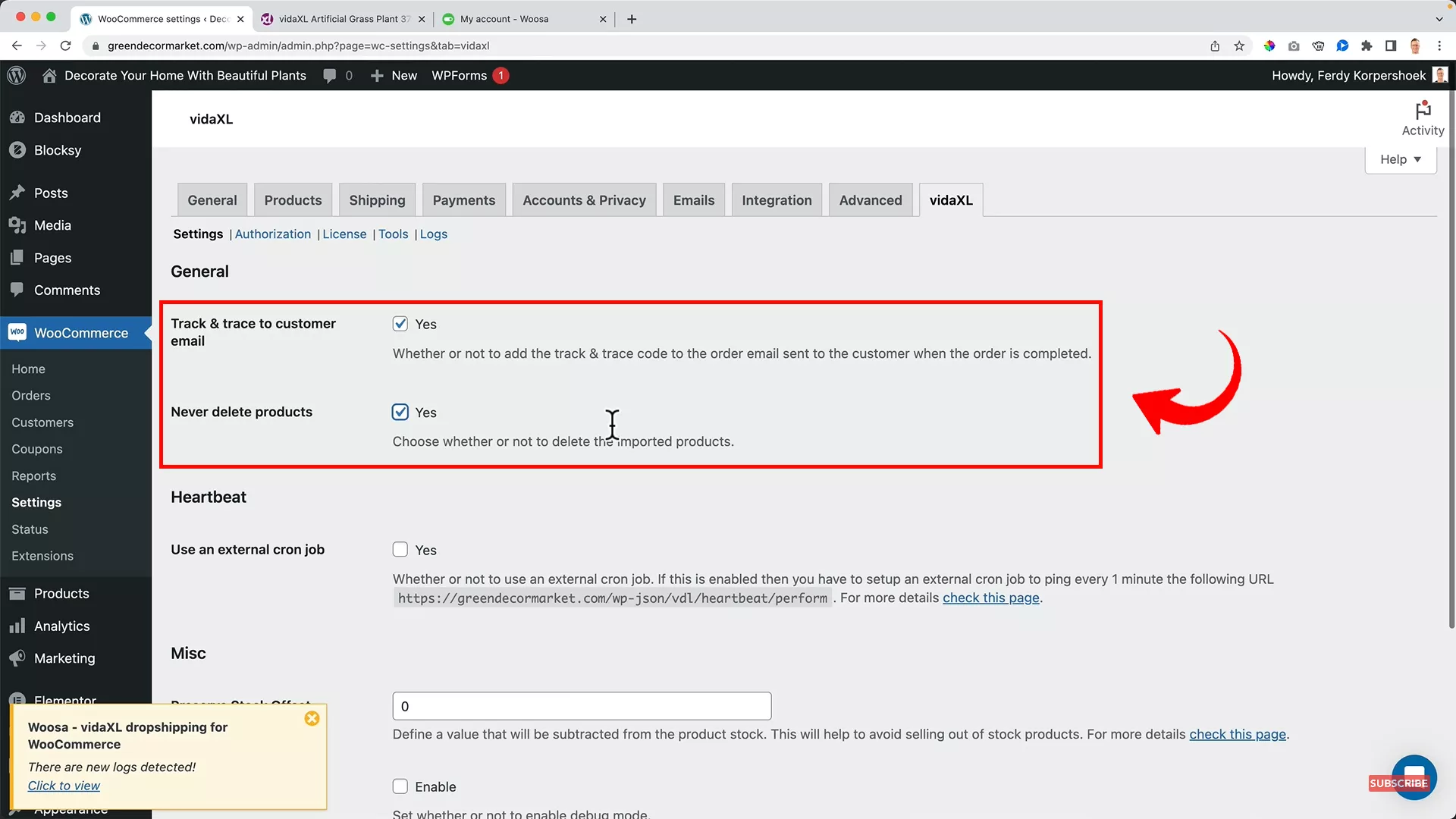Open the browser extensions puzzle icon
The width and height of the screenshot is (1456, 819).
pos(1367,45)
